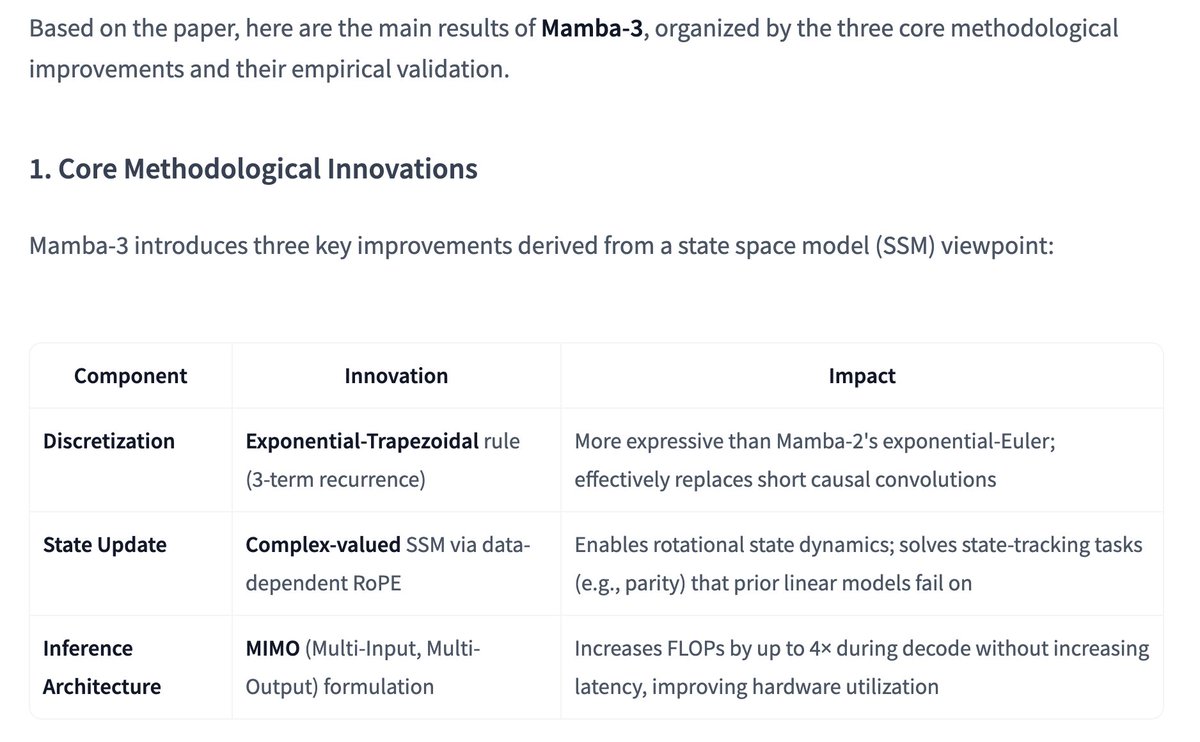This screenshot has width=1200, height=742.
Task: Click the bold Exponential-Trapezoidal term
Action: pyautogui.click(x=362, y=441)
